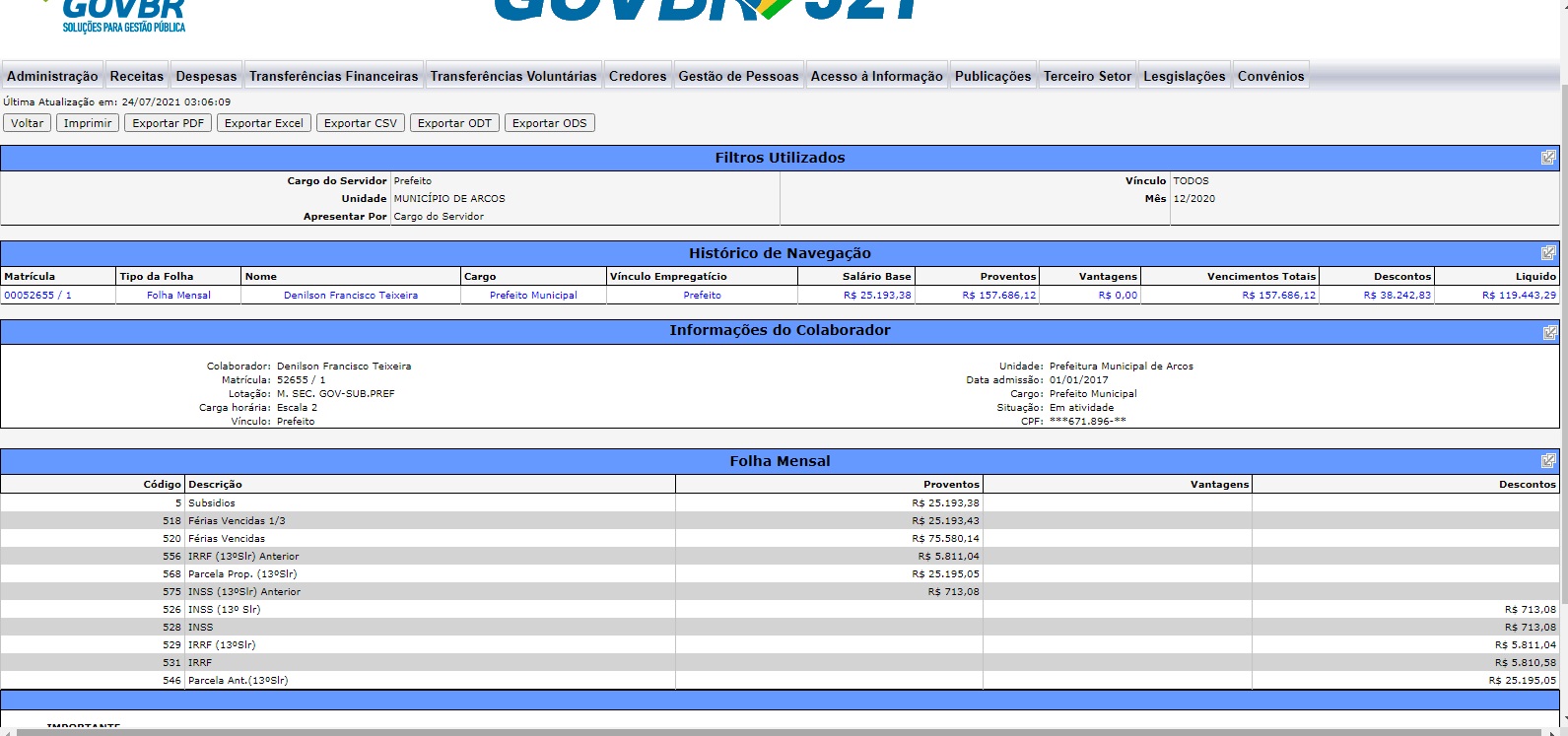Image resolution: width=1568 pixels, height=736 pixels.
Task: Export report with Exportar Excel
Action: tap(264, 123)
